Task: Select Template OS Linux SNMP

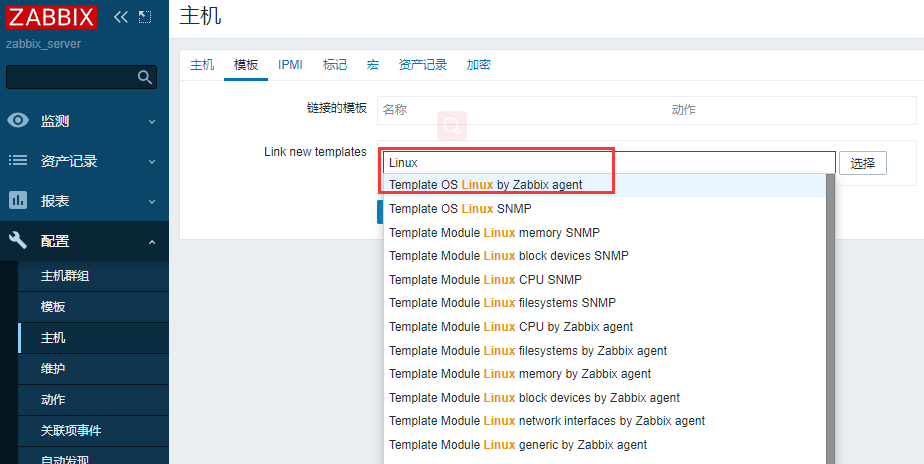Action: coord(605,209)
